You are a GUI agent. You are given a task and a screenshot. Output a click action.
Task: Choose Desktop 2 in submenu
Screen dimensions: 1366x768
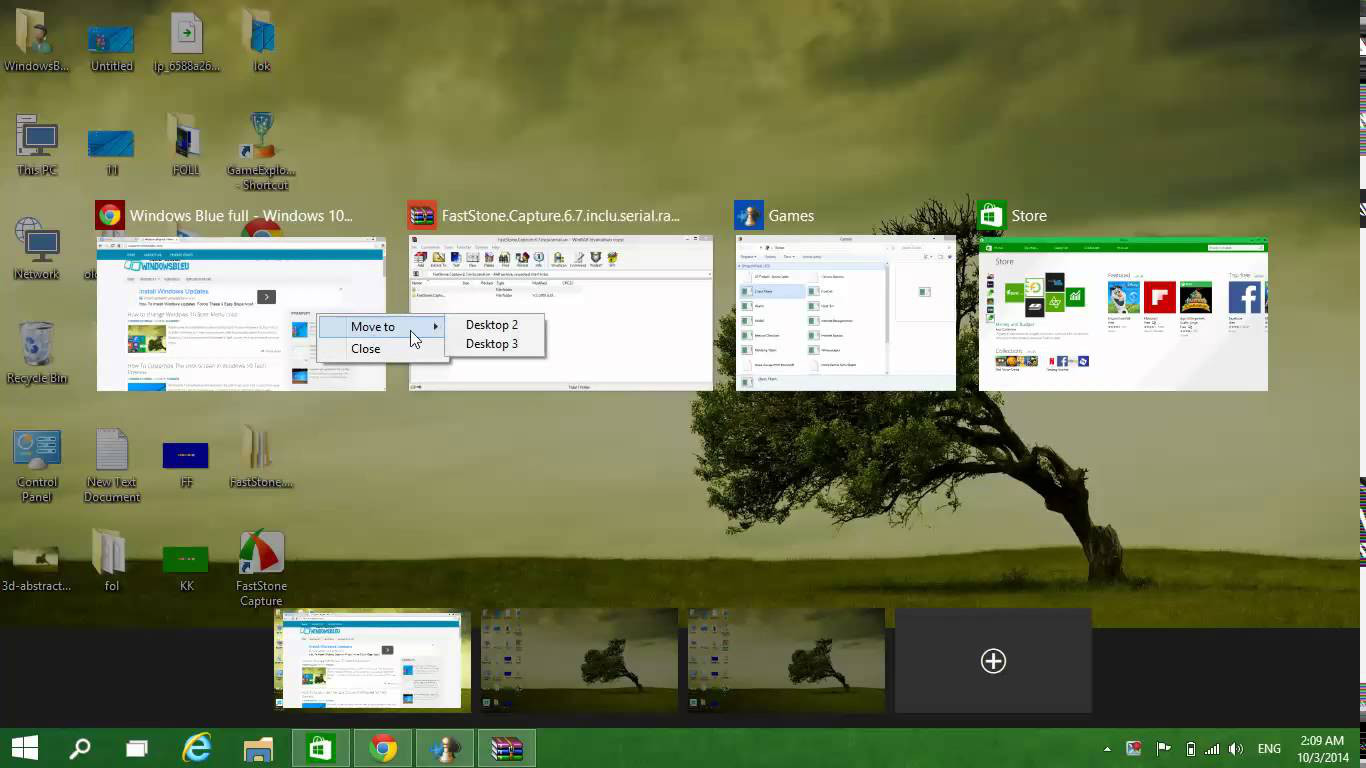(x=492, y=325)
